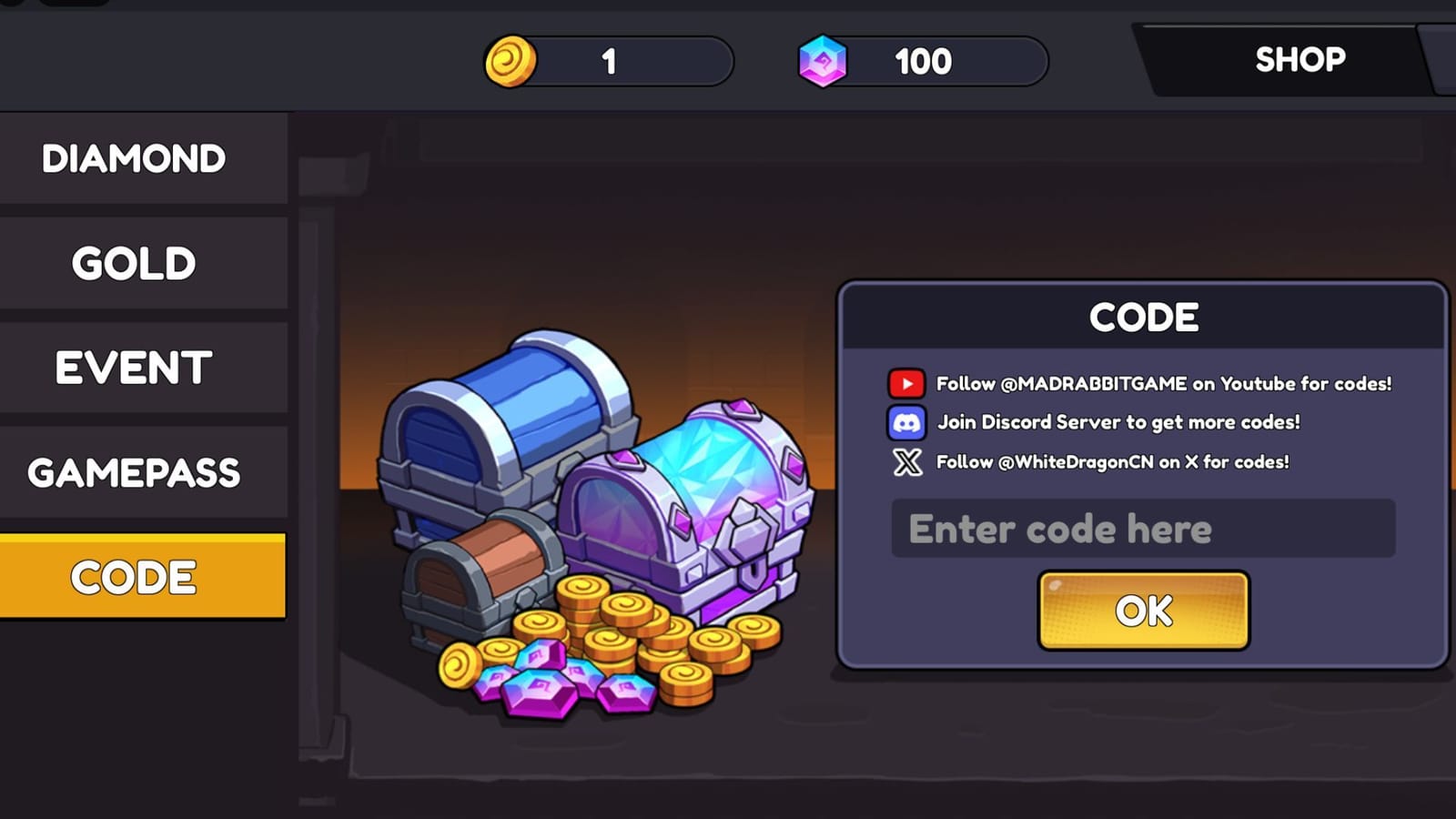This screenshot has width=1456, height=819.
Task: Click the purple diamond gem icon
Action: (x=823, y=62)
